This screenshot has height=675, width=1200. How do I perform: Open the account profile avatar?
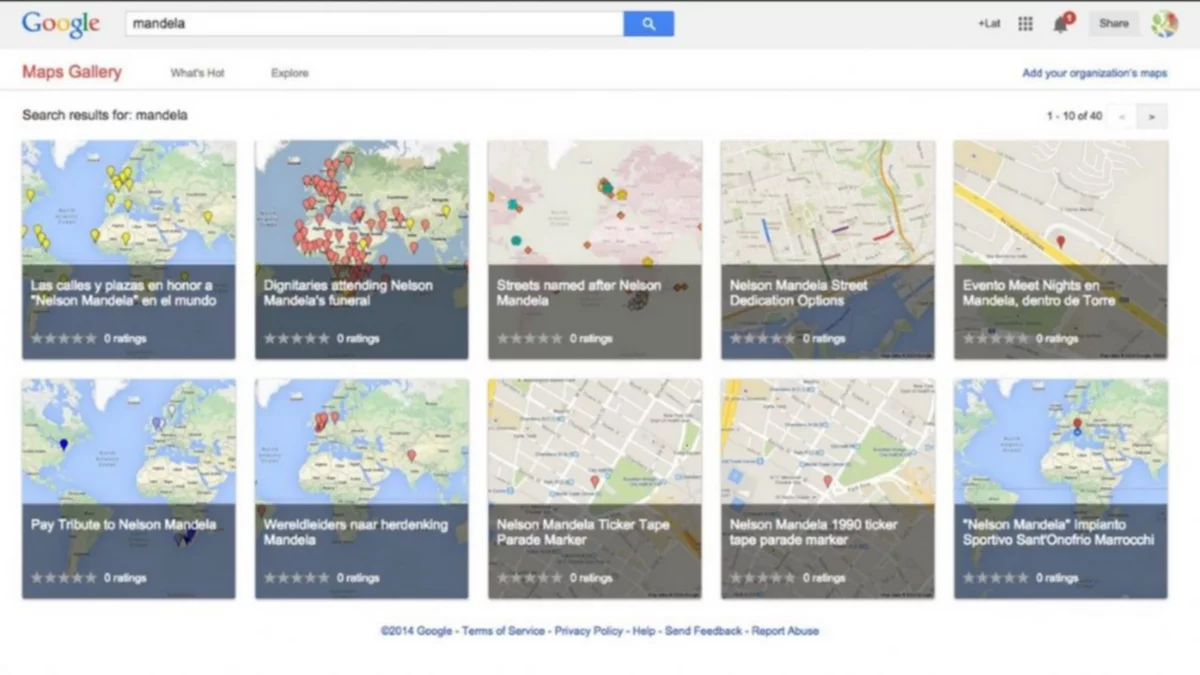click(x=1164, y=24)
